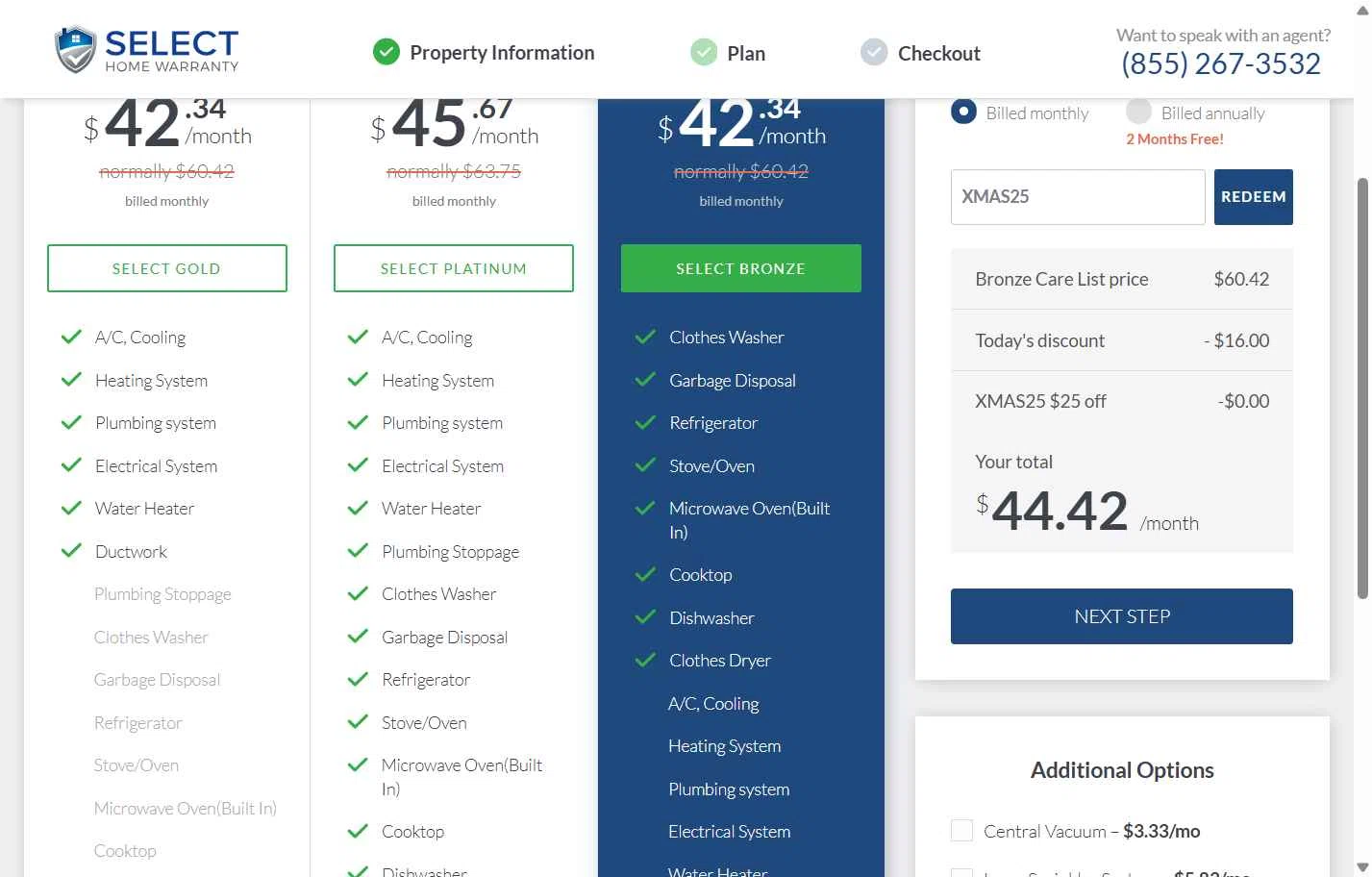
Task: Click the Property Information green checkmark icon
Action: tap(387, 52)
